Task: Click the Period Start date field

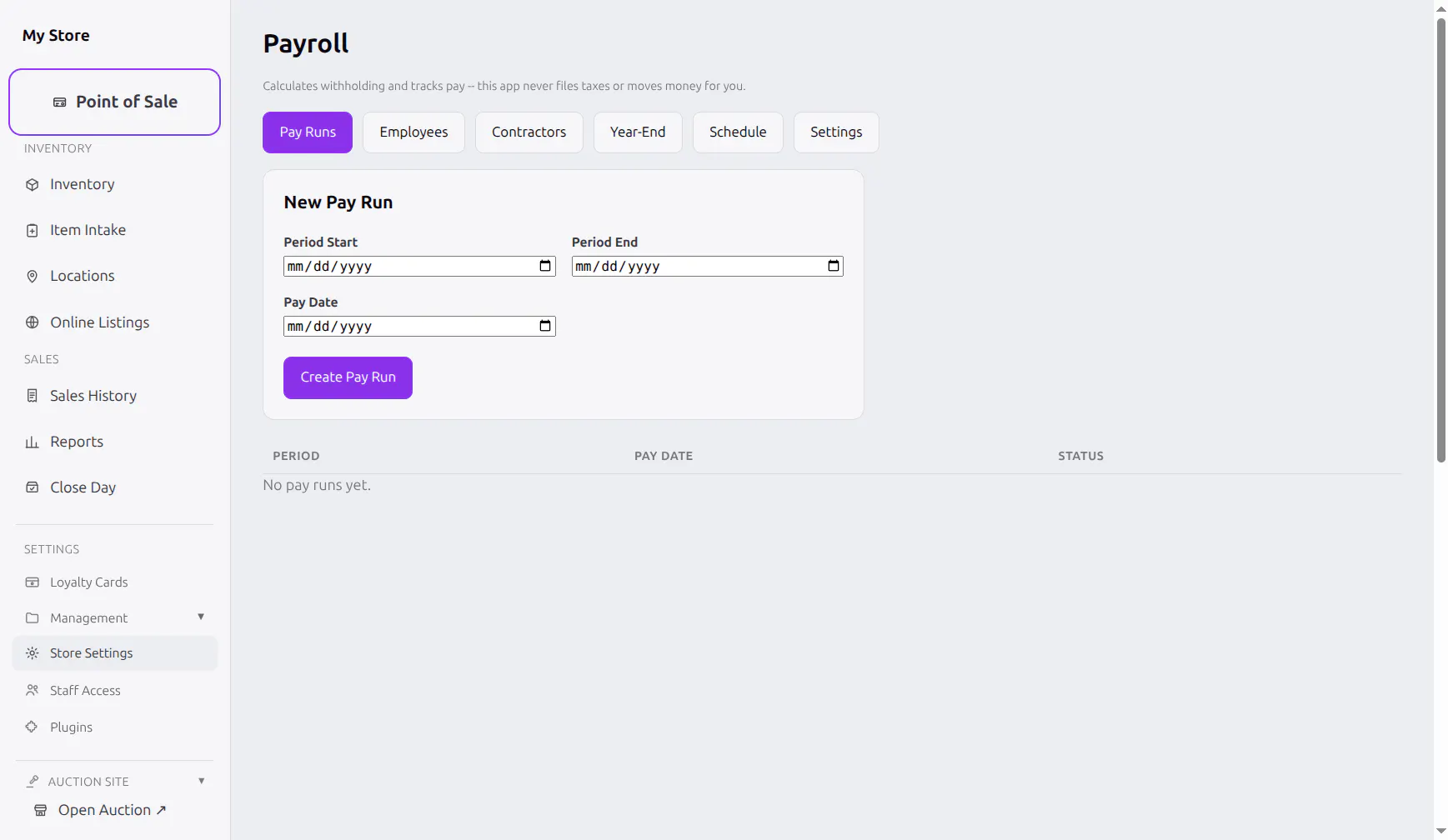Action: pyautogui.click(x=419, y=267)
